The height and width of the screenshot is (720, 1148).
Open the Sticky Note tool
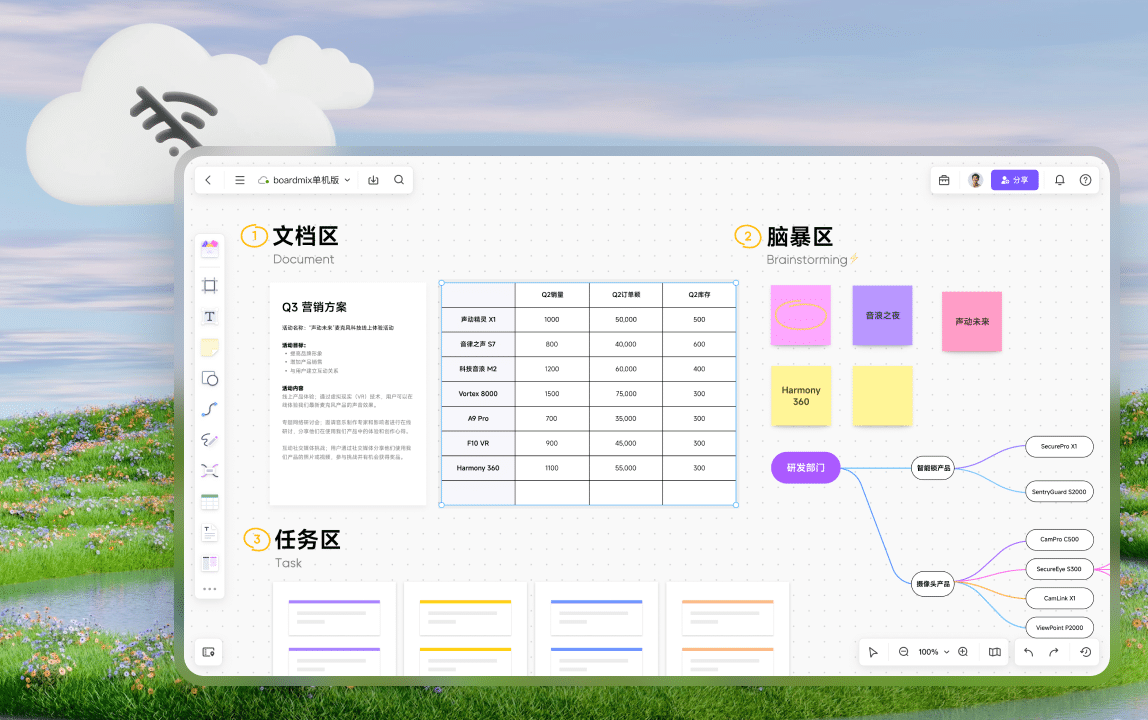point(209,347)
